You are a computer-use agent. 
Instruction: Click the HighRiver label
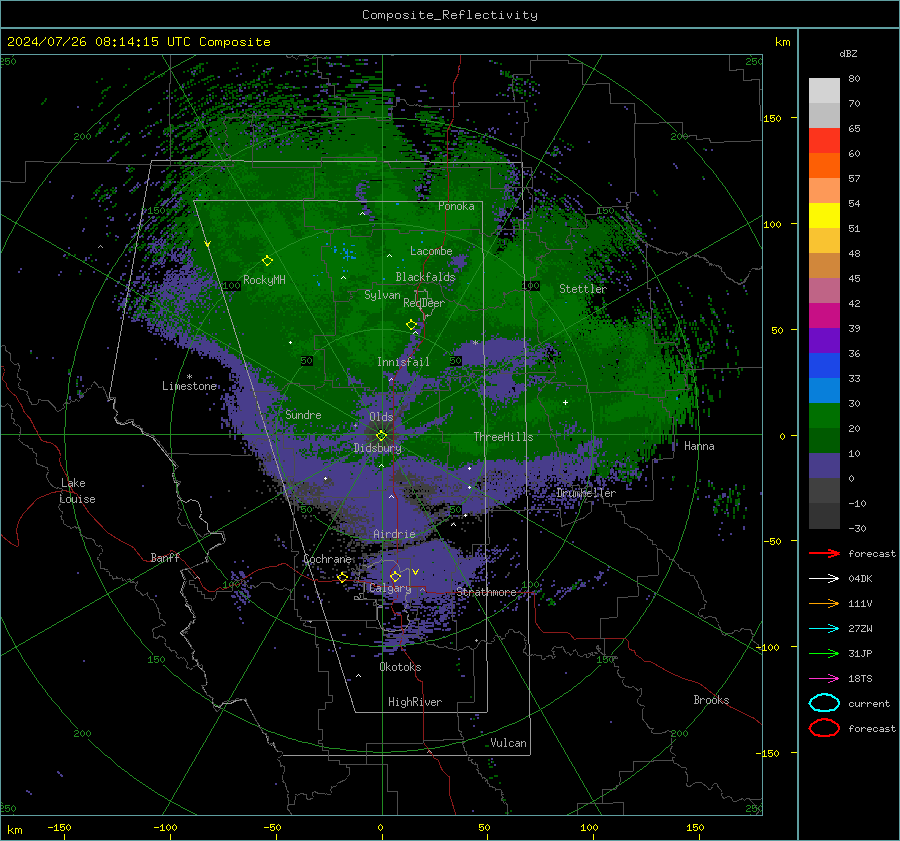pyautogui.click(x=415, y=702)
